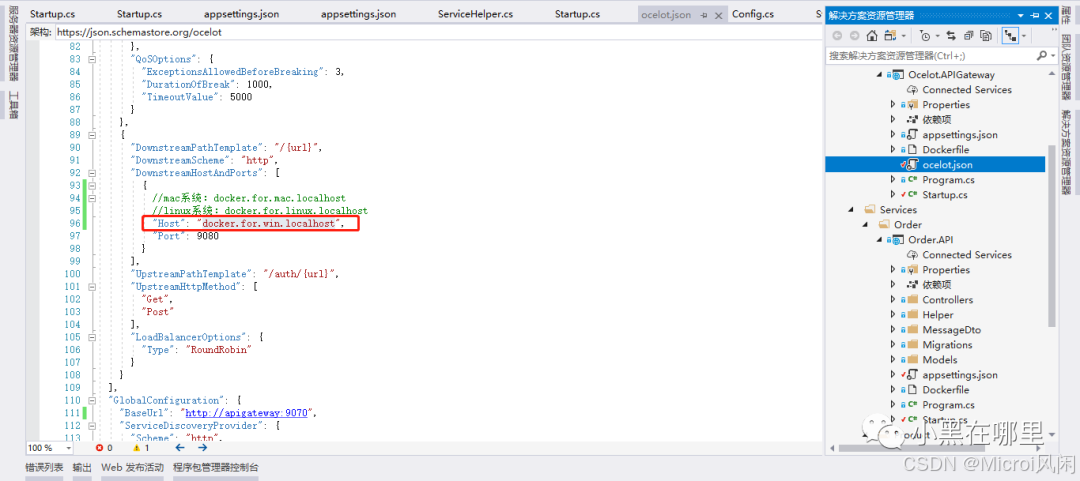Click the right arrow next to the warning count
The width and height of the screenshot is (1080, 481).
tap(202, 447)
